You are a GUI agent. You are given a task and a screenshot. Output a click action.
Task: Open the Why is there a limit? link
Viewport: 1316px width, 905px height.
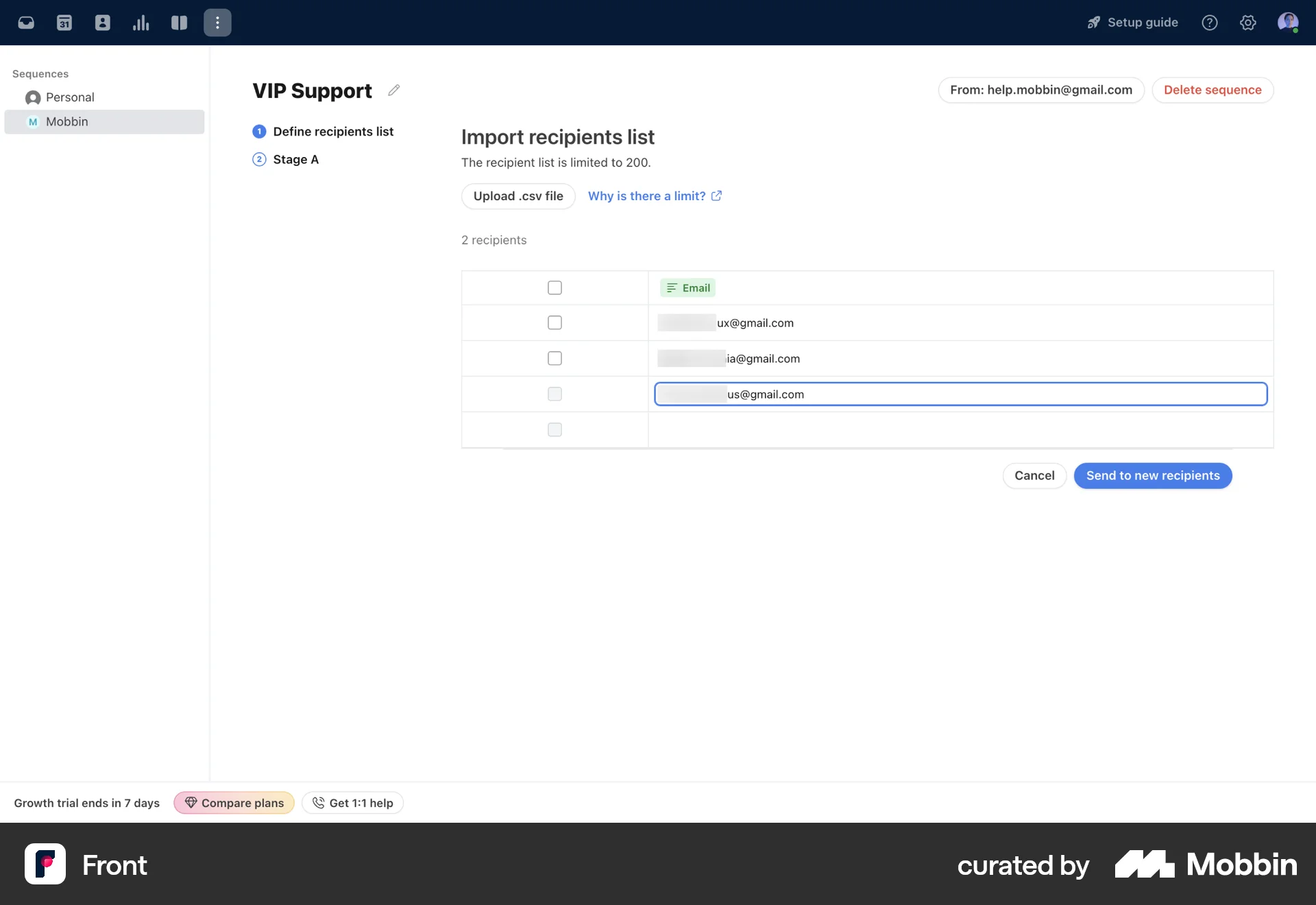coord(647,195)
